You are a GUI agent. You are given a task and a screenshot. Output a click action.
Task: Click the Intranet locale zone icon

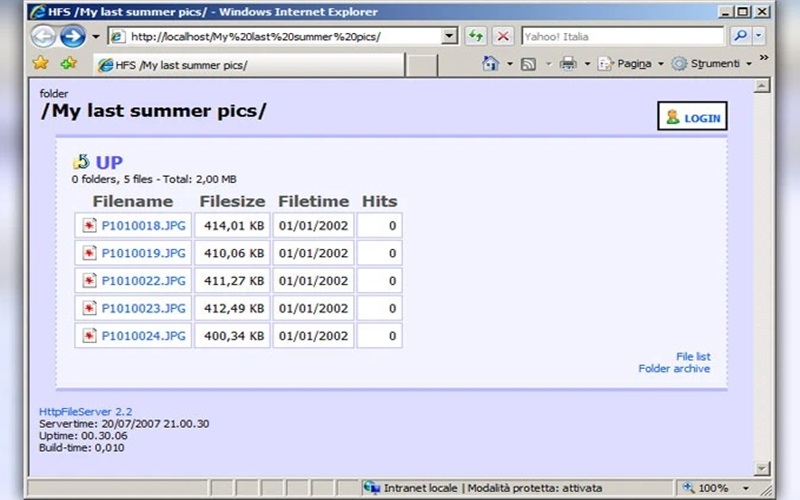371,488
